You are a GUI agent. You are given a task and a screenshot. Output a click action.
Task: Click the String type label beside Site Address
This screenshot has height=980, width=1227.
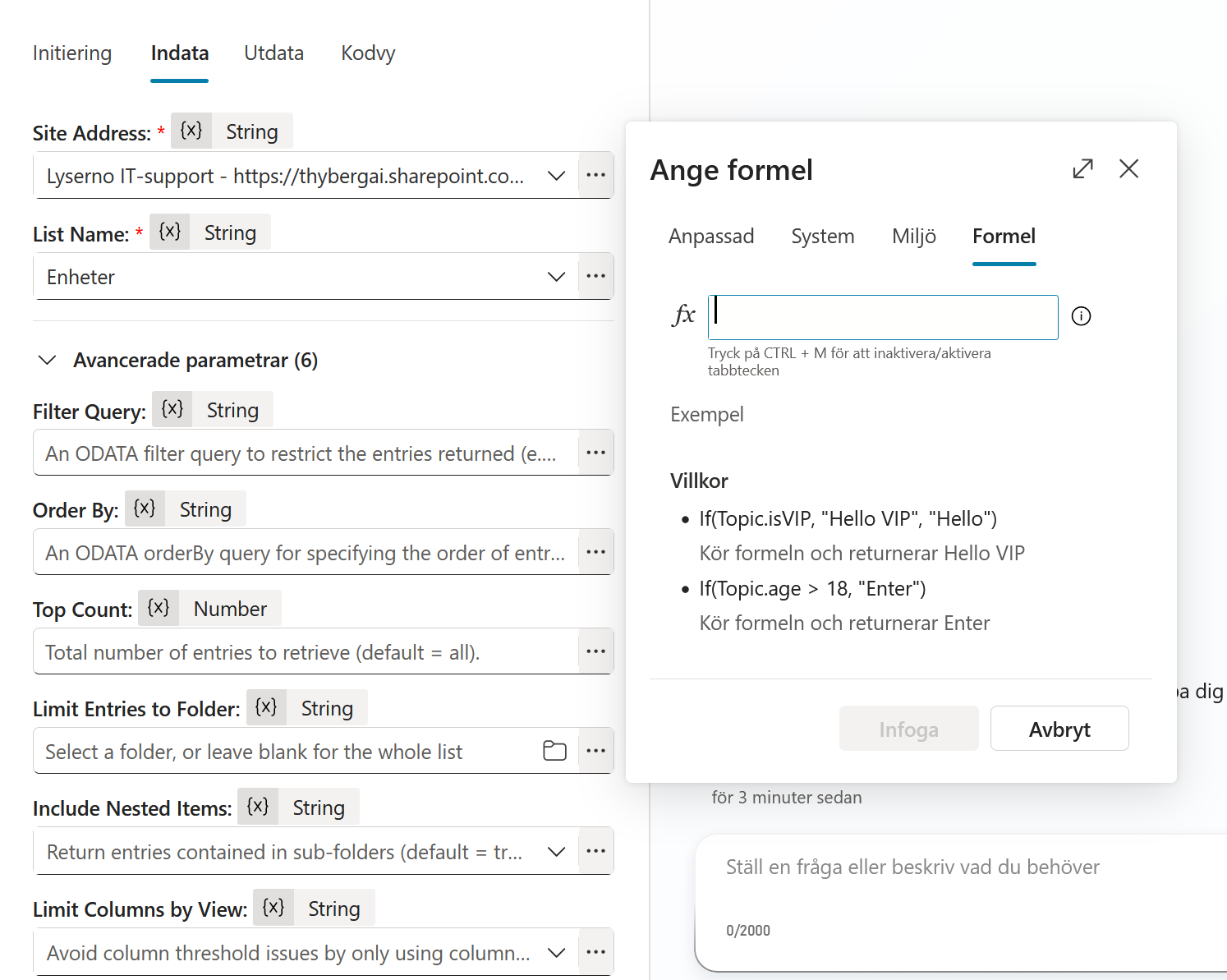252,131
